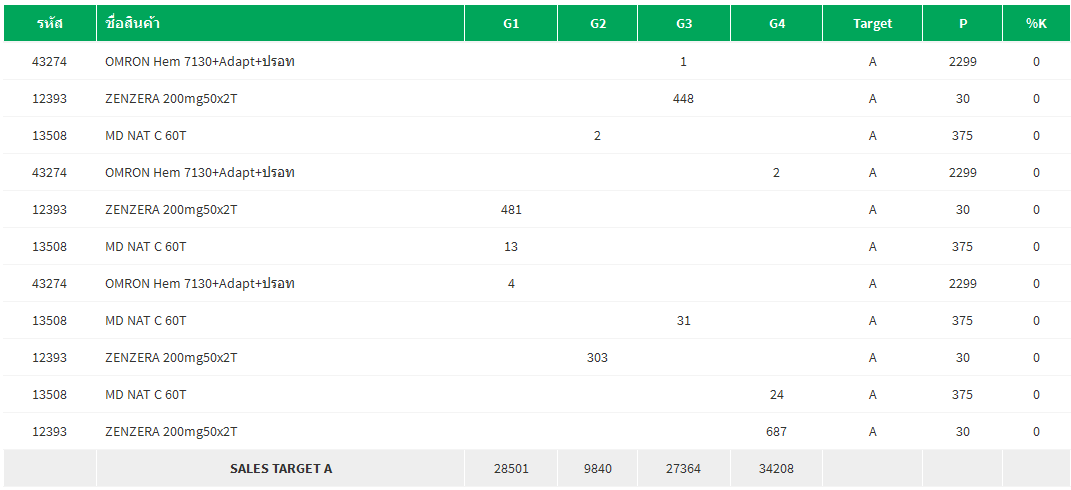
Task: Select the G2 column header
Action: 598,23
